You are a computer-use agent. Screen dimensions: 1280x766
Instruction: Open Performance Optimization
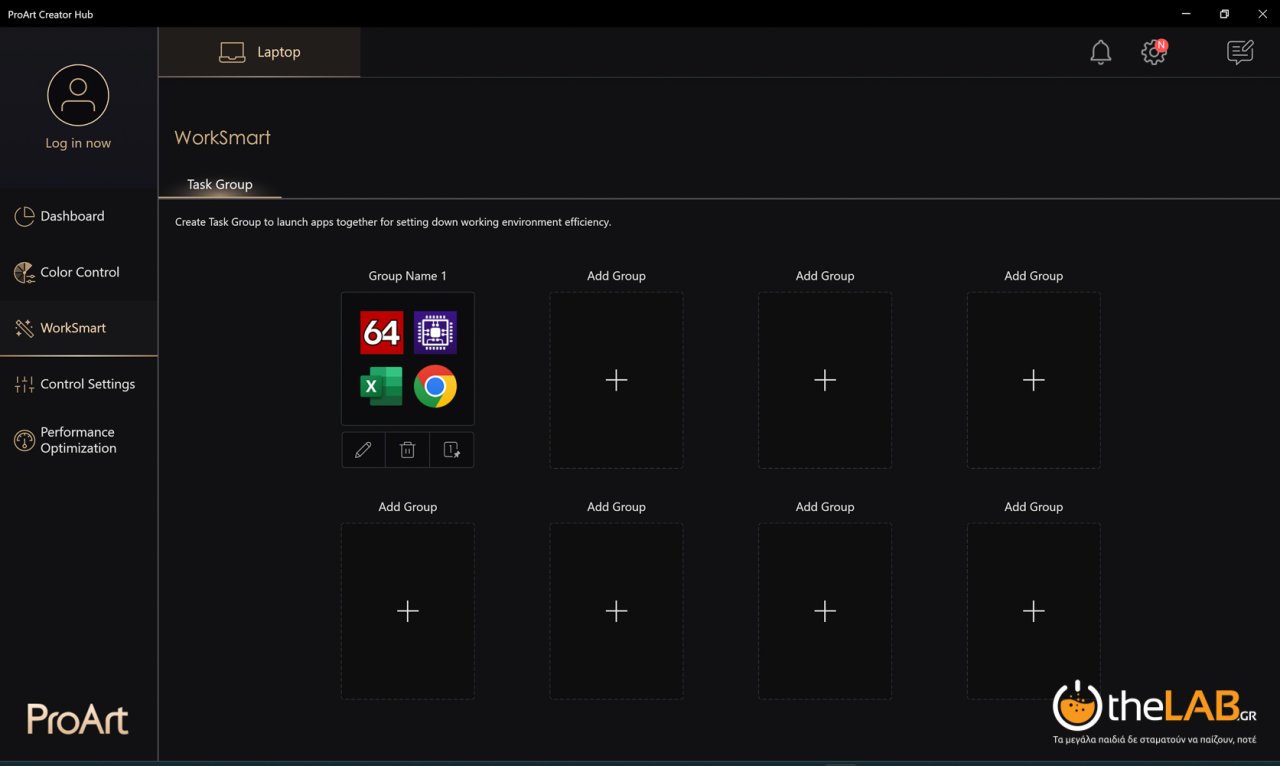[75, 440]
